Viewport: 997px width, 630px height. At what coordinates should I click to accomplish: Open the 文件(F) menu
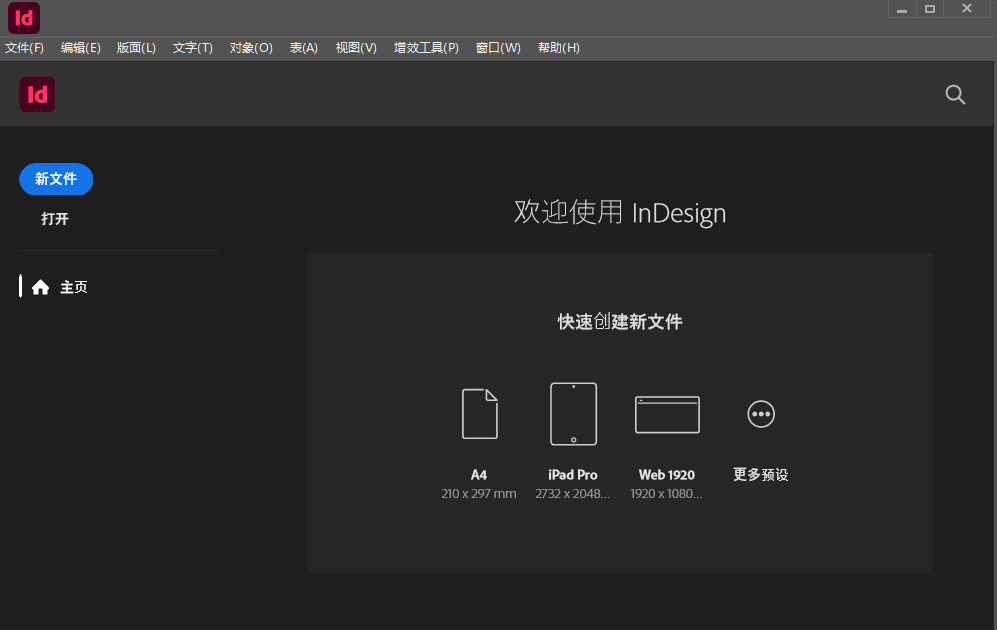pos(26,47)
